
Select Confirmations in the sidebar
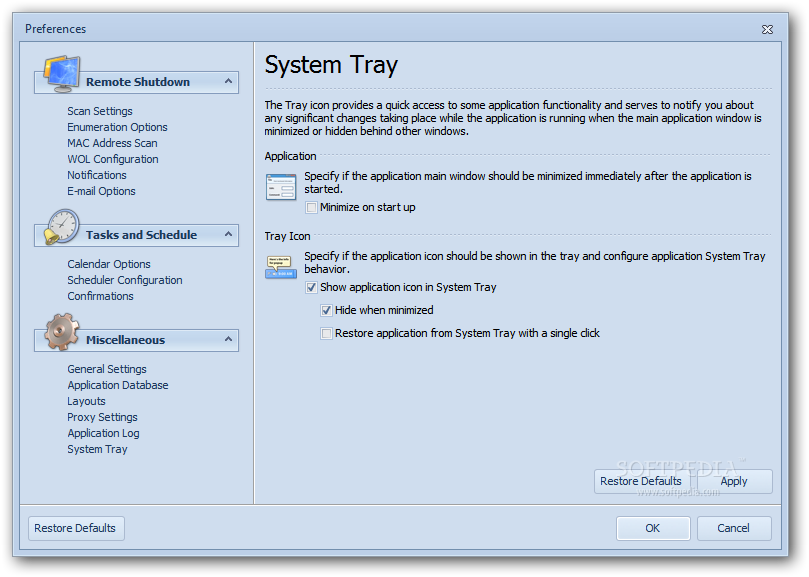(x=100, y=296)
